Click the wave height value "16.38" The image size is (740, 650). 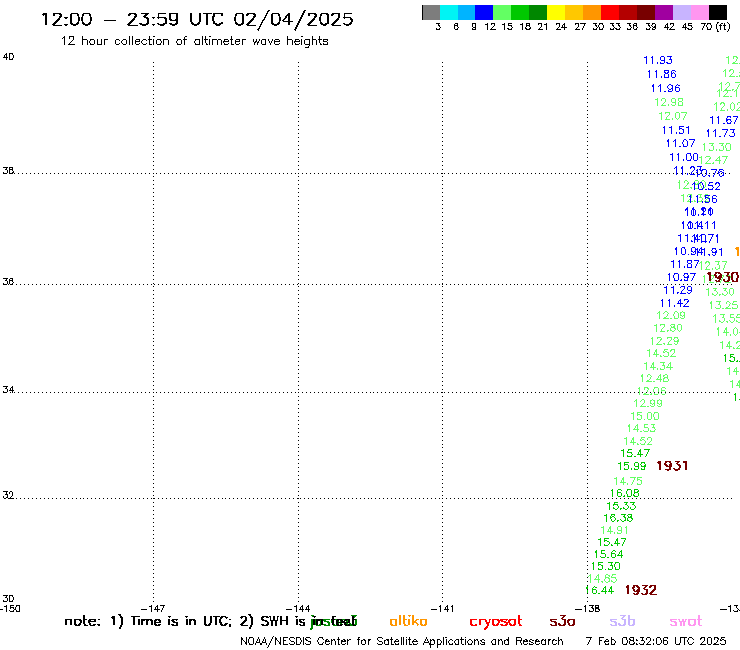point(618,518)
